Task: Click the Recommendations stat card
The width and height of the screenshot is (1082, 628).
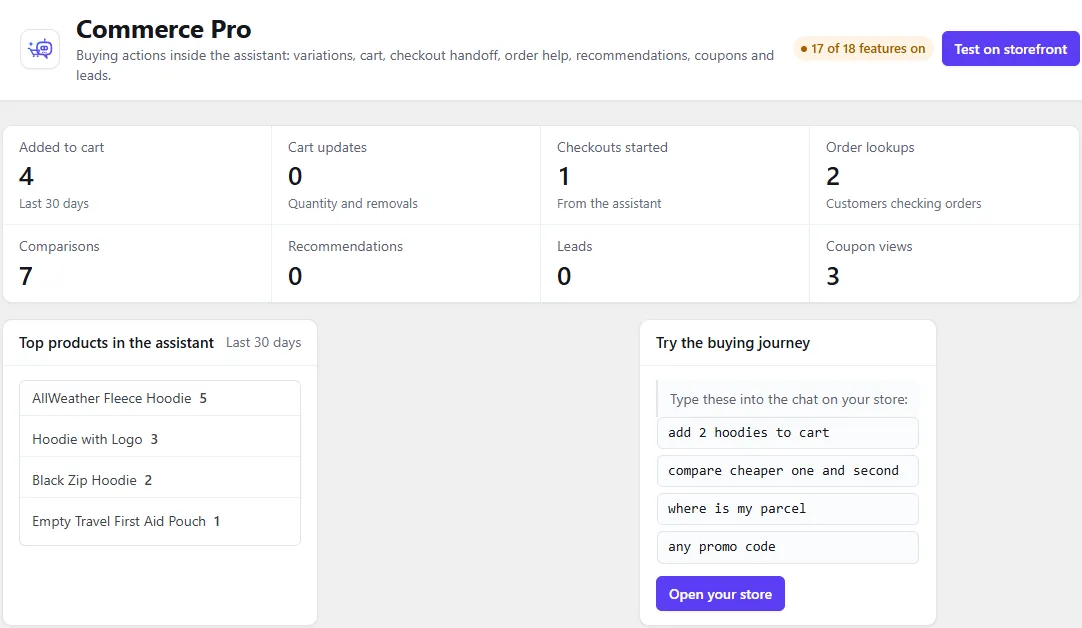Action: coord(406,264)
